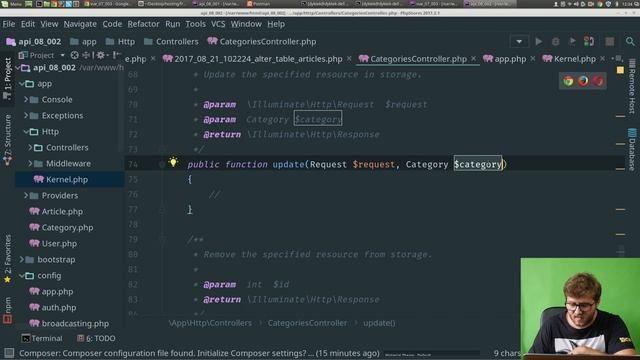Open the View menu
The width and height of the screenshot is (640, 360).
coord(49,24)
